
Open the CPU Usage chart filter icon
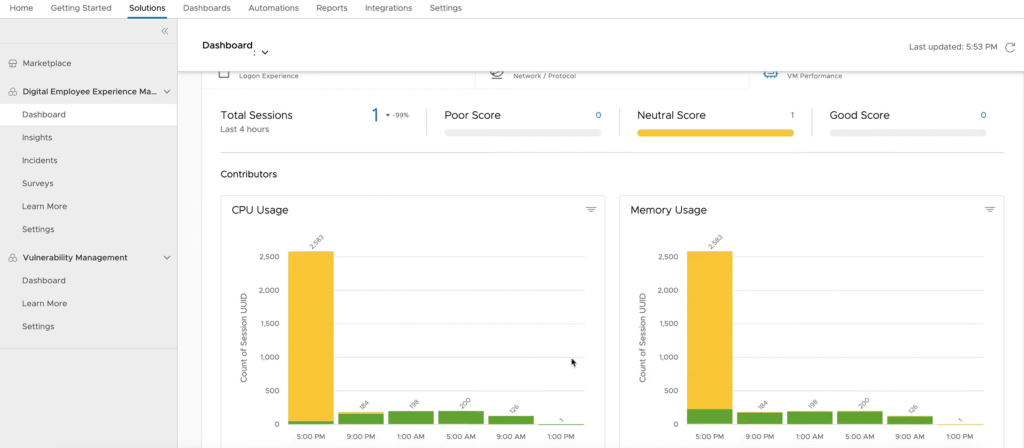(x=591, y=210)
